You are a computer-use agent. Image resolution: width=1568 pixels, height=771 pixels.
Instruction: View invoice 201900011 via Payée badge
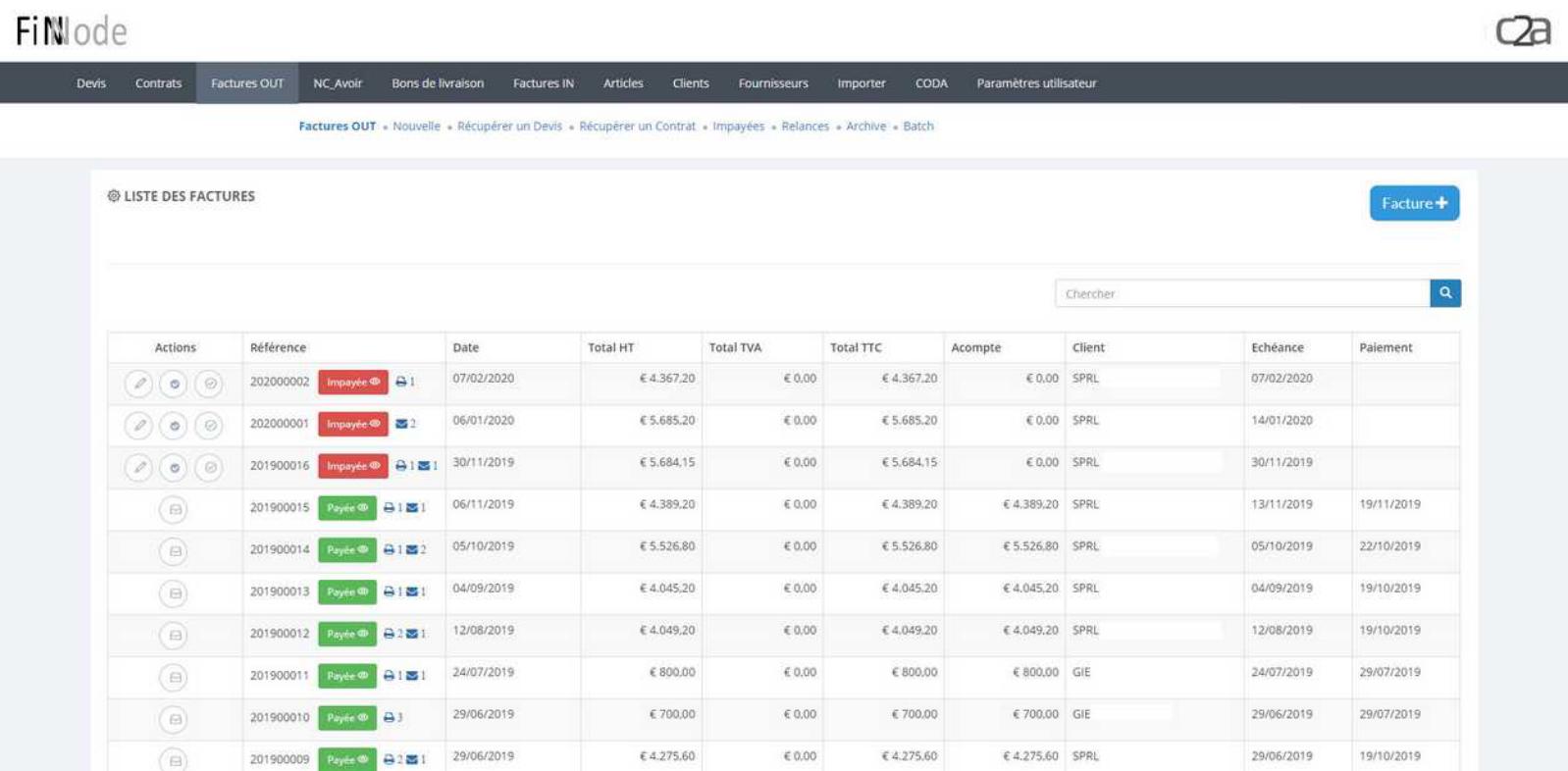click(347, 677)
